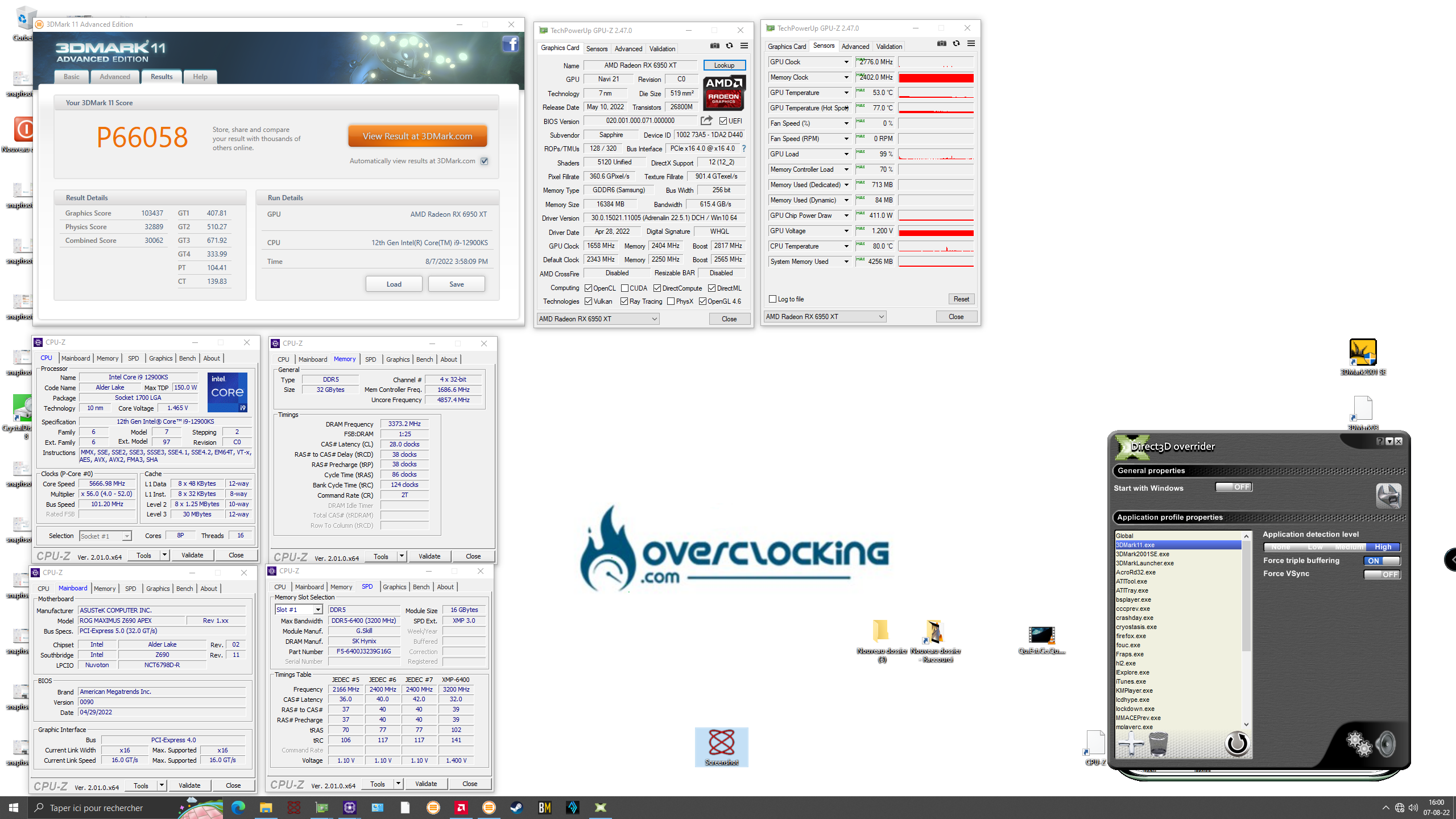Open Slot #1 dropdown in CPU-Z SPD
Viewport: 1456px width, 819px height.
[299, 610]
